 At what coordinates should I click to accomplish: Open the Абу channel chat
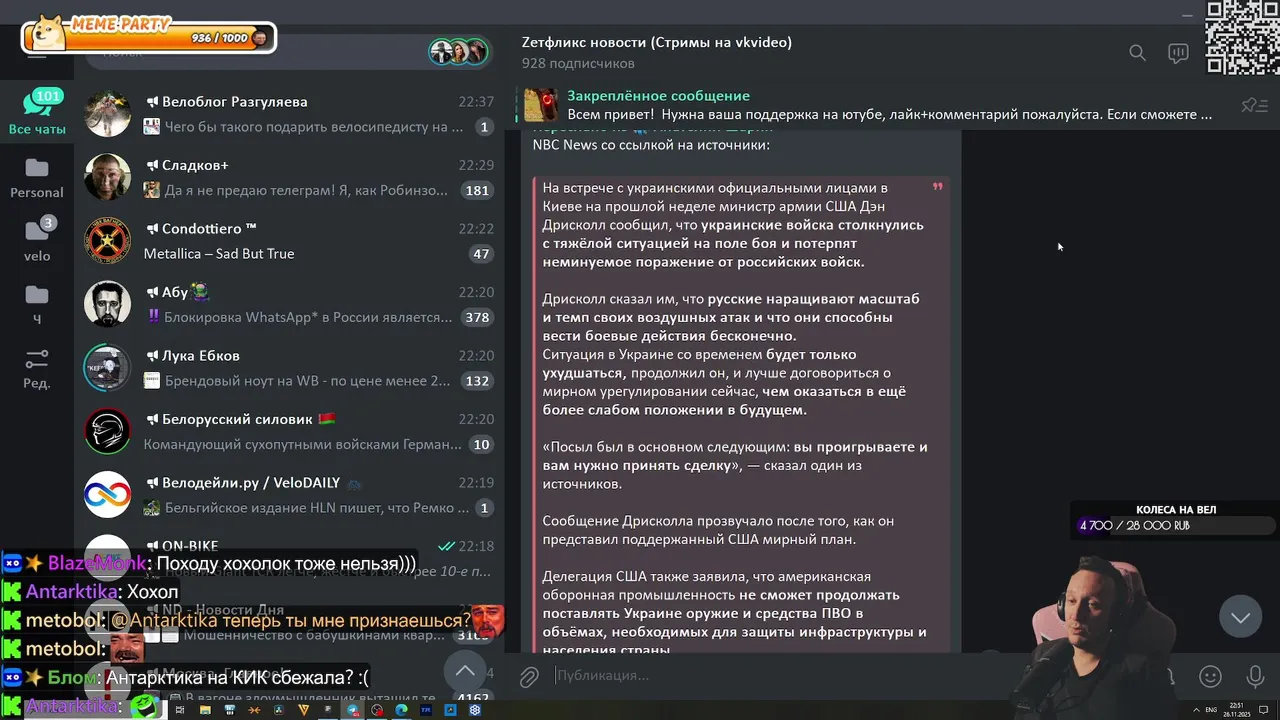point(289,304)
